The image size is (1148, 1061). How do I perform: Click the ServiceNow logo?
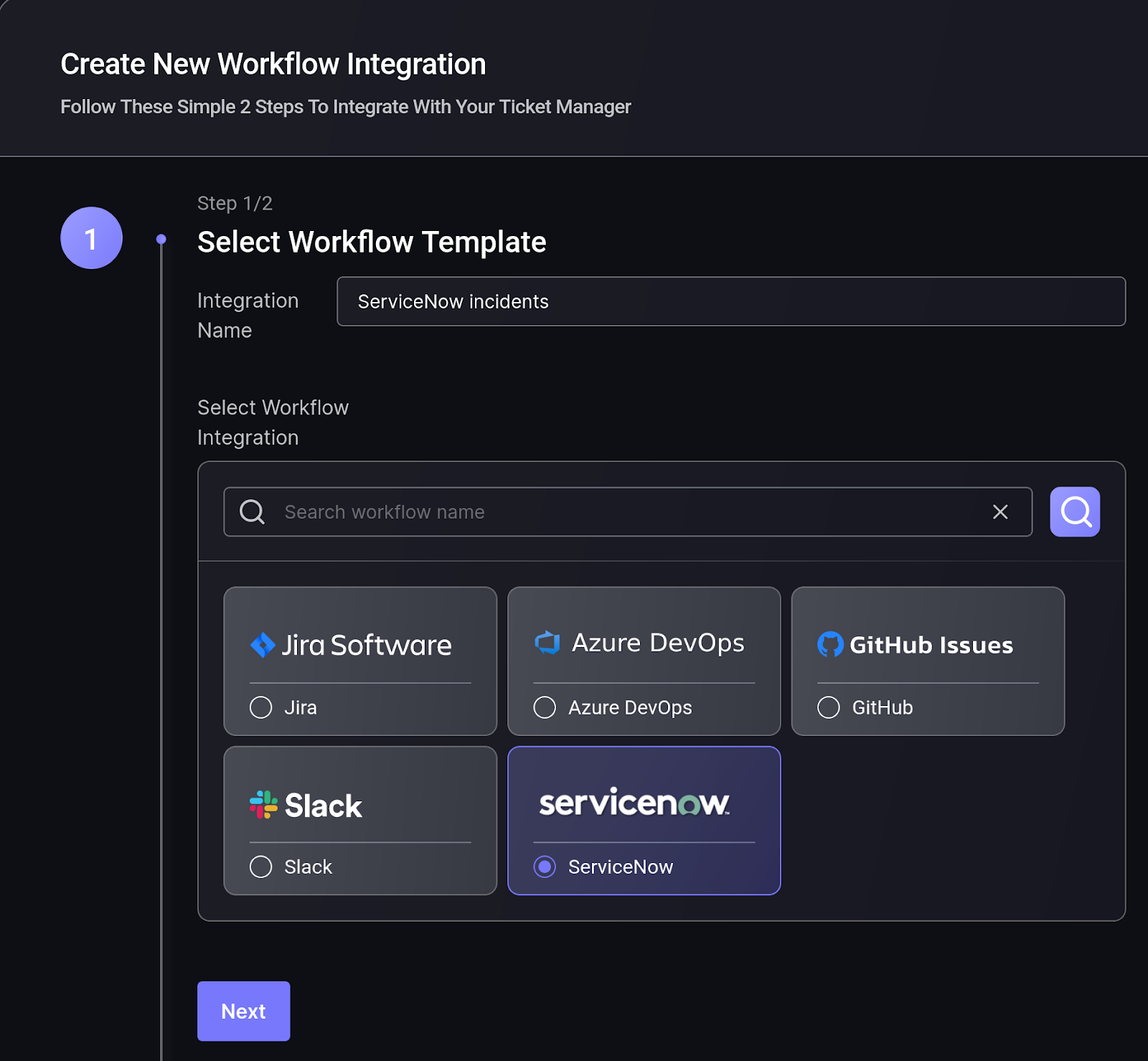point(634,803)
